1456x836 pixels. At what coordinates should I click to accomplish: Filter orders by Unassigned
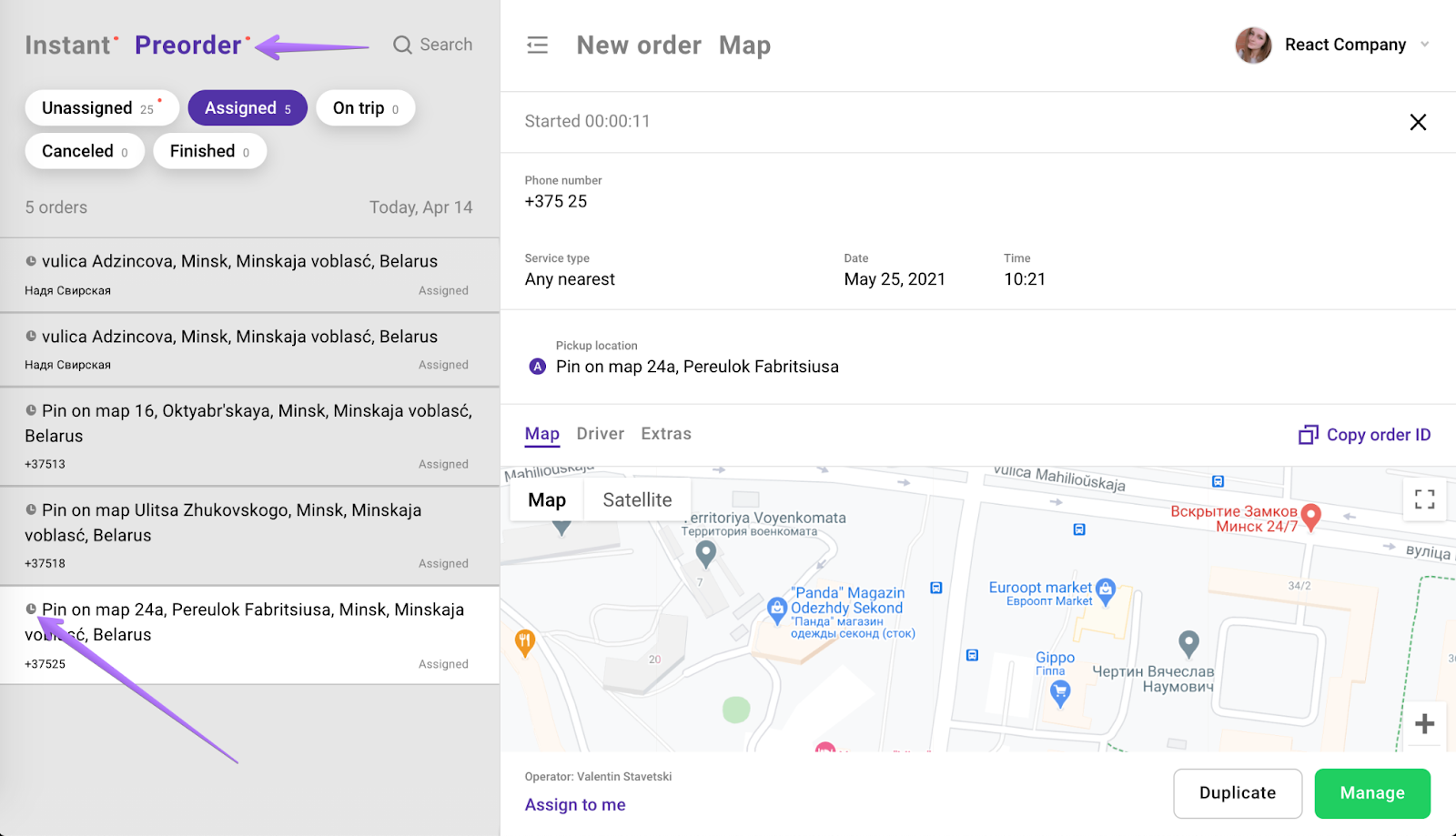tap(102, 108)
